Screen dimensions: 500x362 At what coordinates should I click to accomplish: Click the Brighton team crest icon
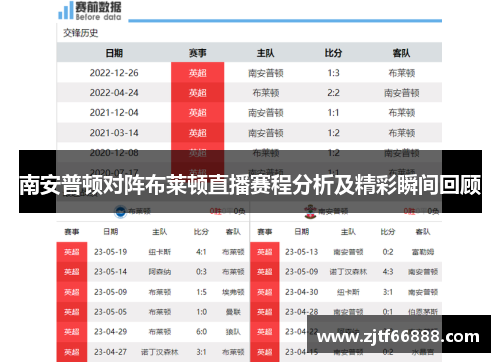[x=120, y=211]
